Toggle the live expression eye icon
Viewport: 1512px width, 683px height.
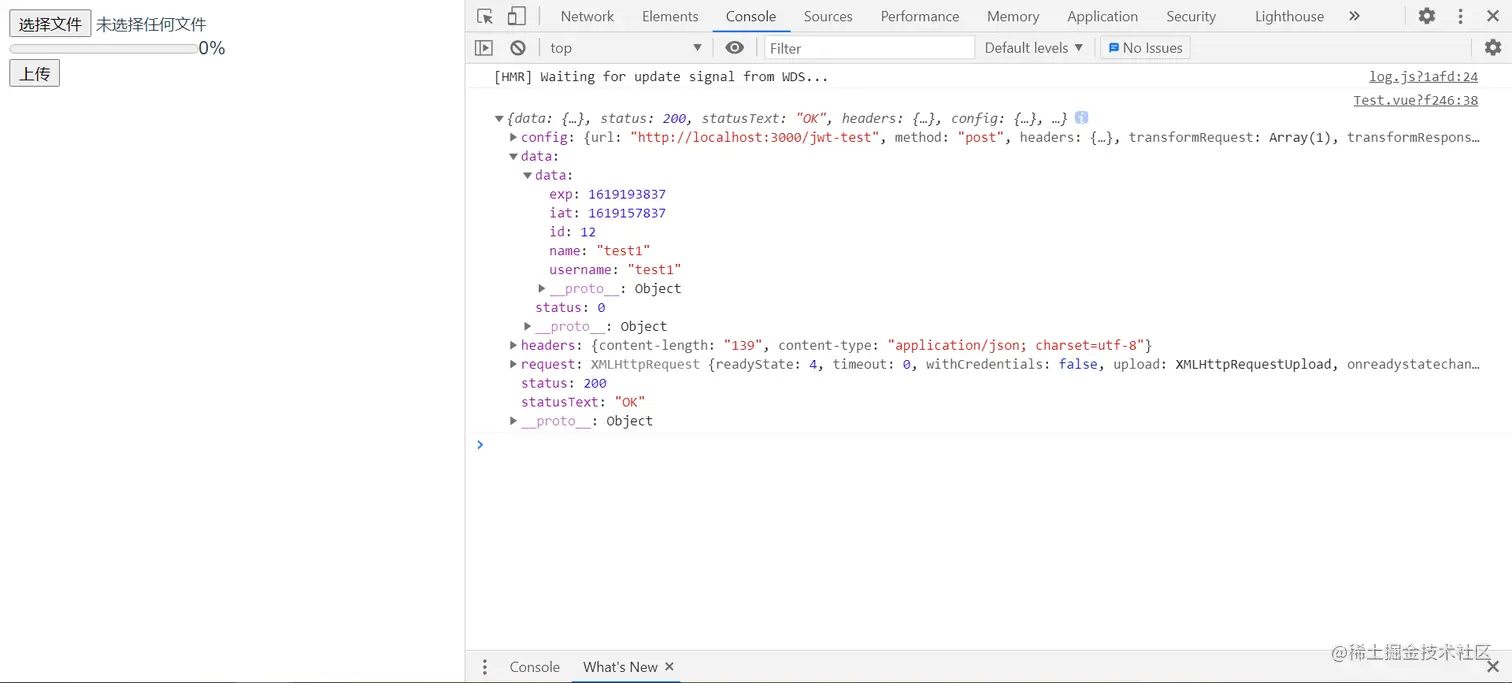(735, 48)
